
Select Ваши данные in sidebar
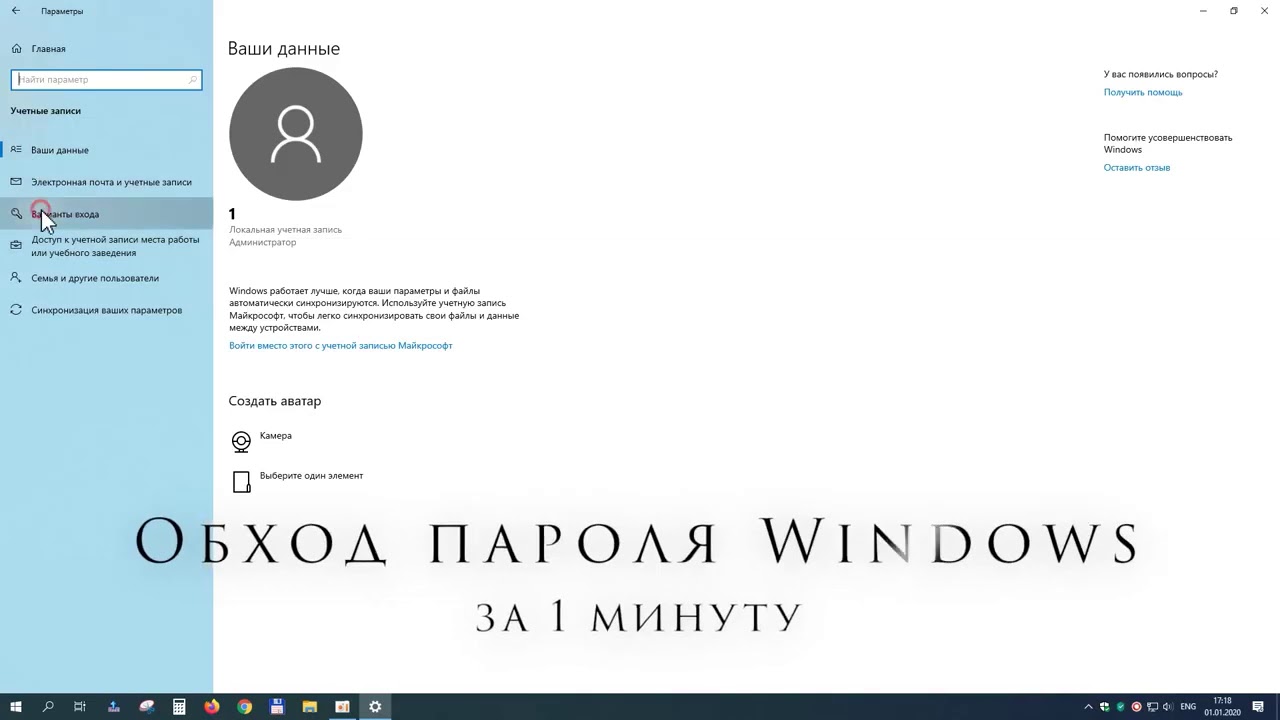[x=106, y=150]
